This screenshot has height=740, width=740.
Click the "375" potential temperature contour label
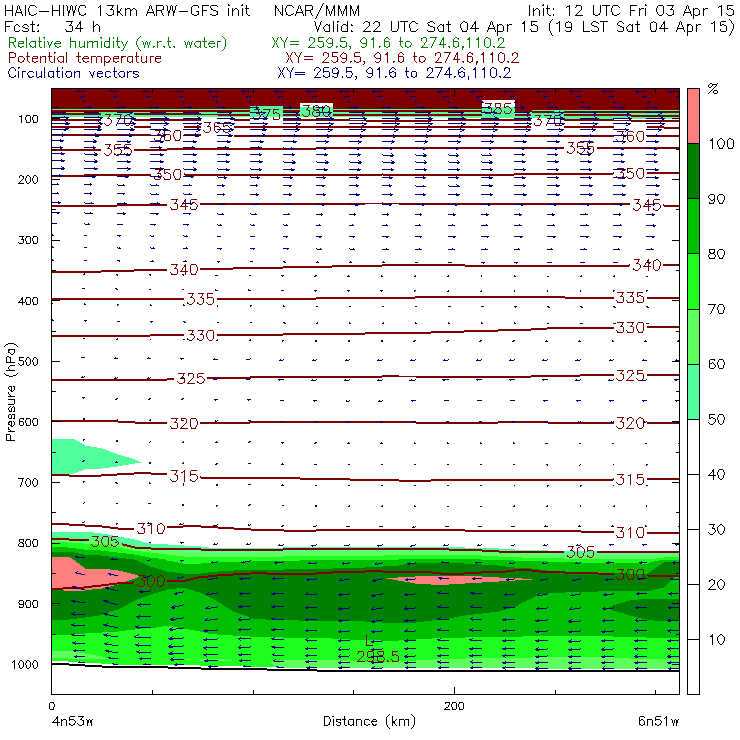(267, 114)
